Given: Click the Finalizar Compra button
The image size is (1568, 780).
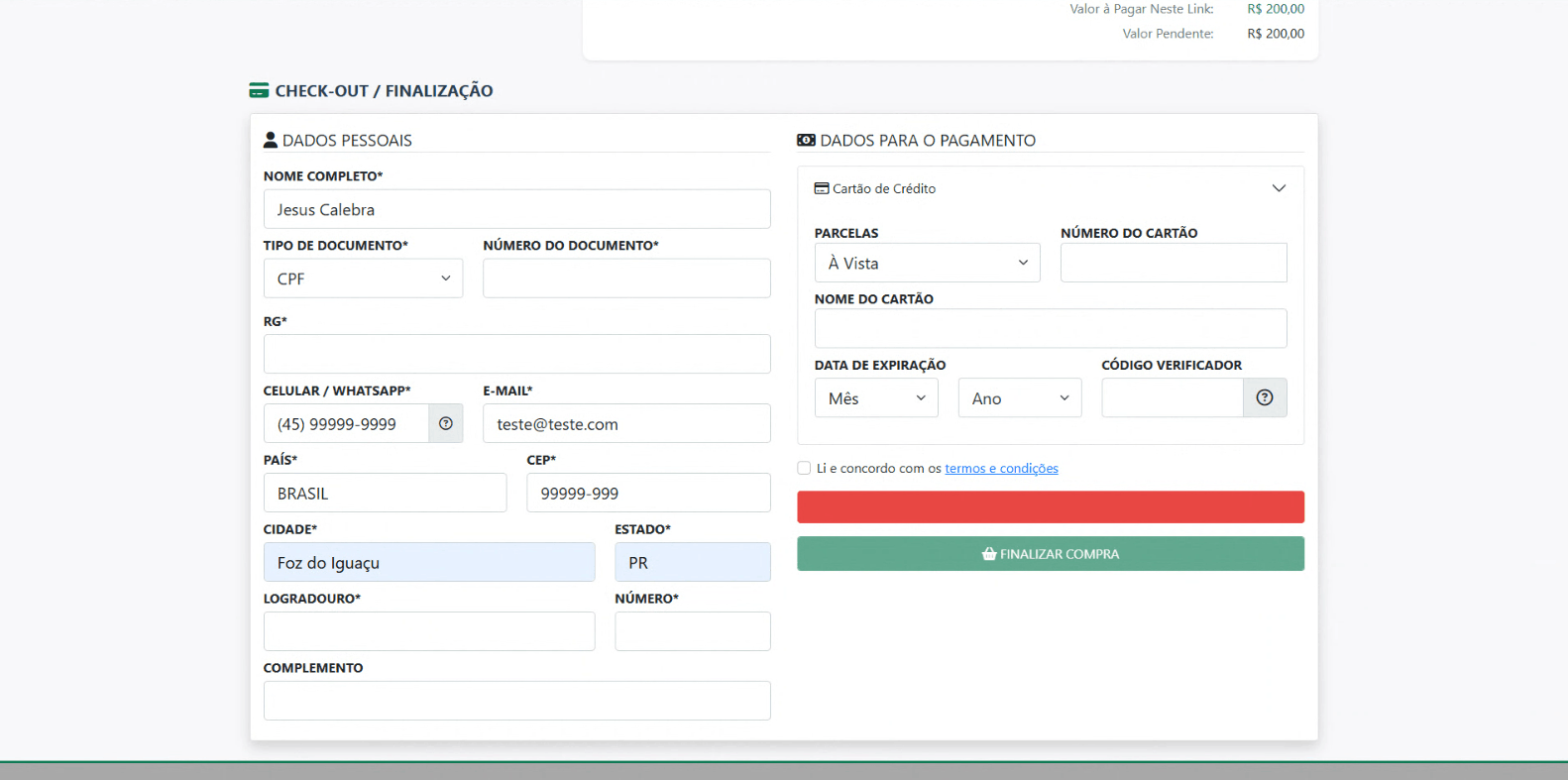Looking at the screenshot, I should 1051,554.
